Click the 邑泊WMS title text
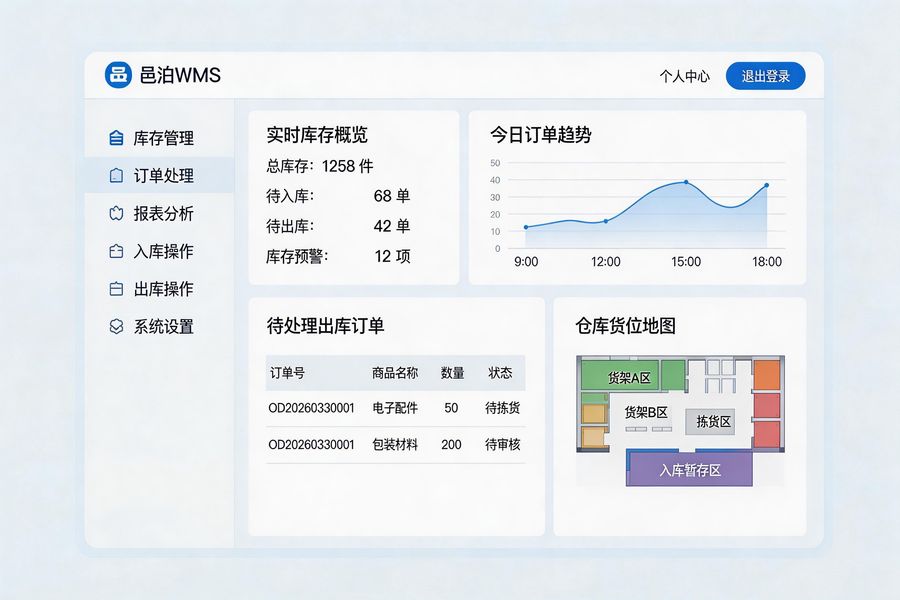Image resolution: width=900 pixels, height=600 pixels. [180, 75]
